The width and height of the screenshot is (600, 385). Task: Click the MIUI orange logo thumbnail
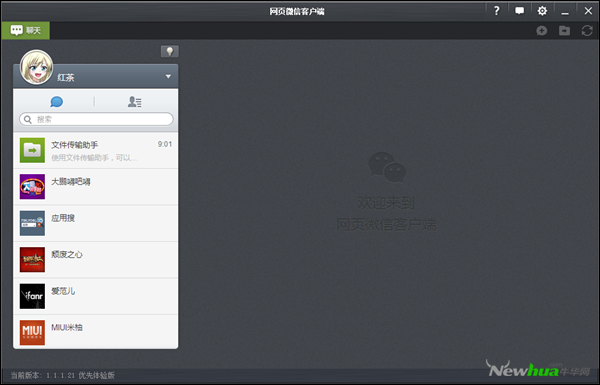pos(32,333)
